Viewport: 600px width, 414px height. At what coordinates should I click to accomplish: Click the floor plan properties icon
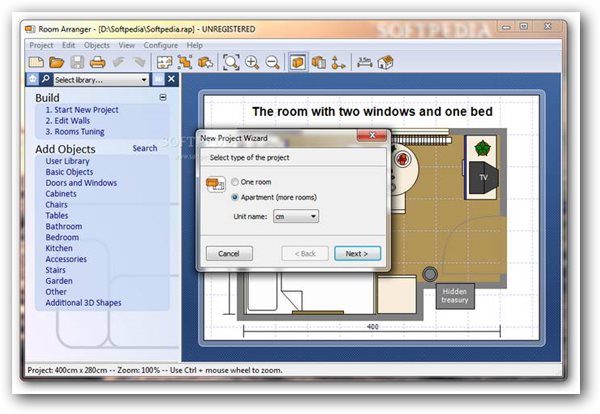point(165,62)
